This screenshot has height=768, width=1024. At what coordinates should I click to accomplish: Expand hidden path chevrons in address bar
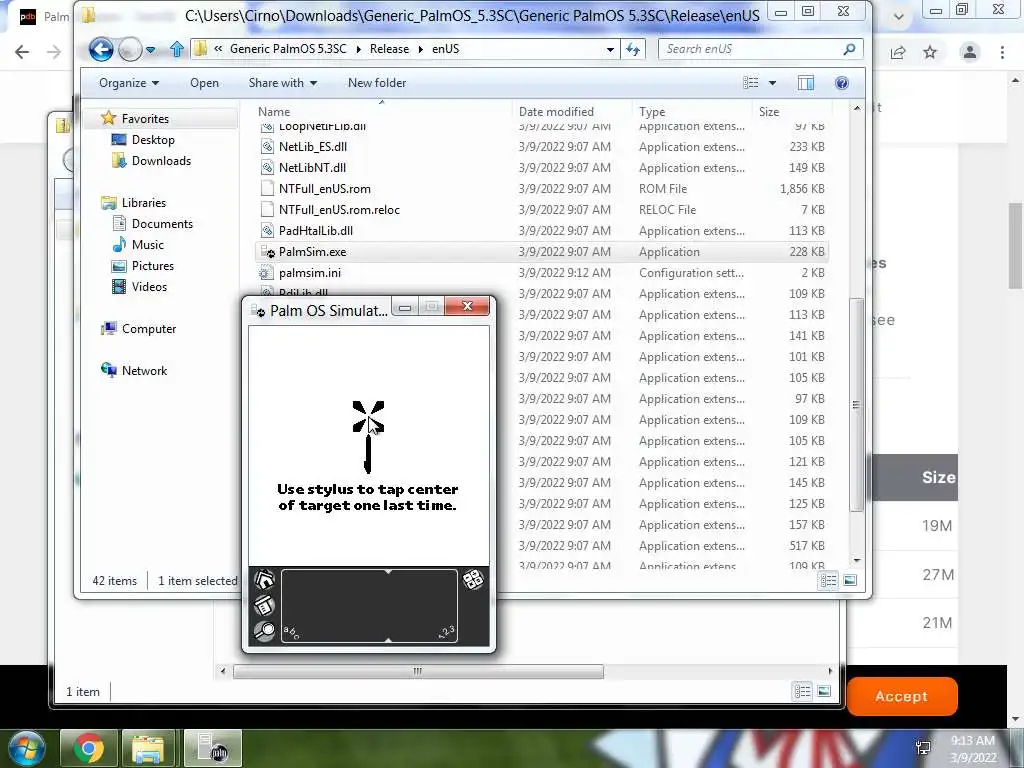pyautogui.click(x=218, y=48)
